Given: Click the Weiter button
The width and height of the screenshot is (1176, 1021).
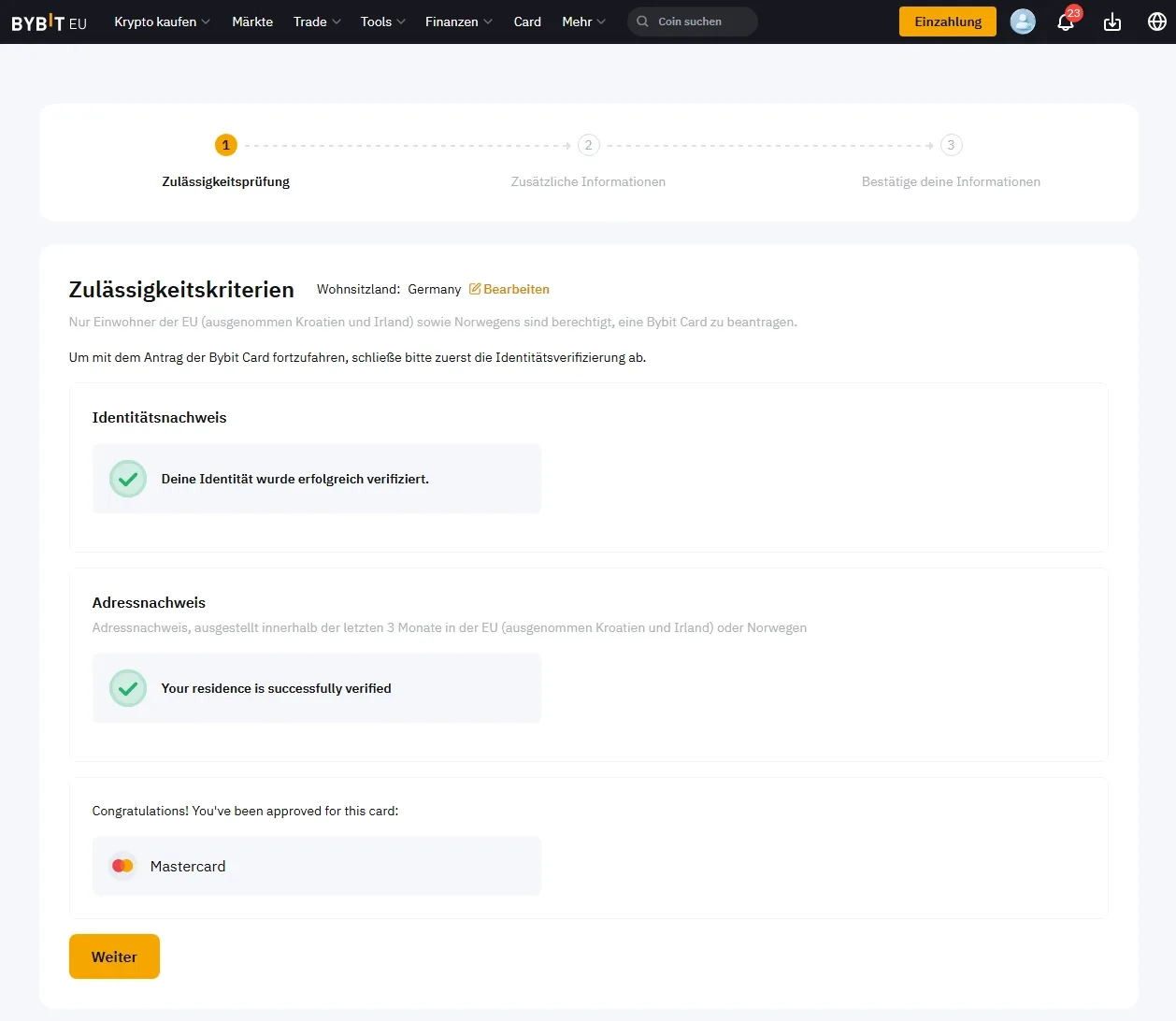Looking at the screenshot, I should 114,956.
